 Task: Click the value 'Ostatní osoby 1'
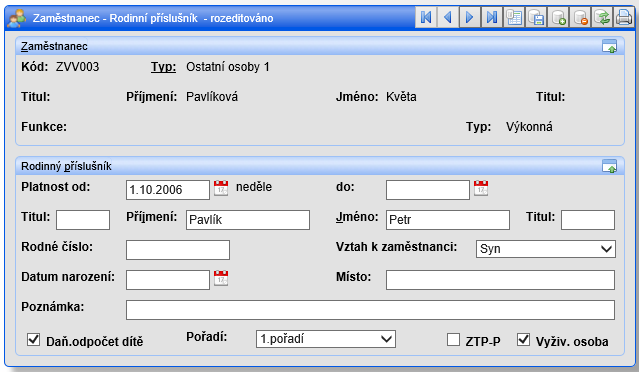228,67
